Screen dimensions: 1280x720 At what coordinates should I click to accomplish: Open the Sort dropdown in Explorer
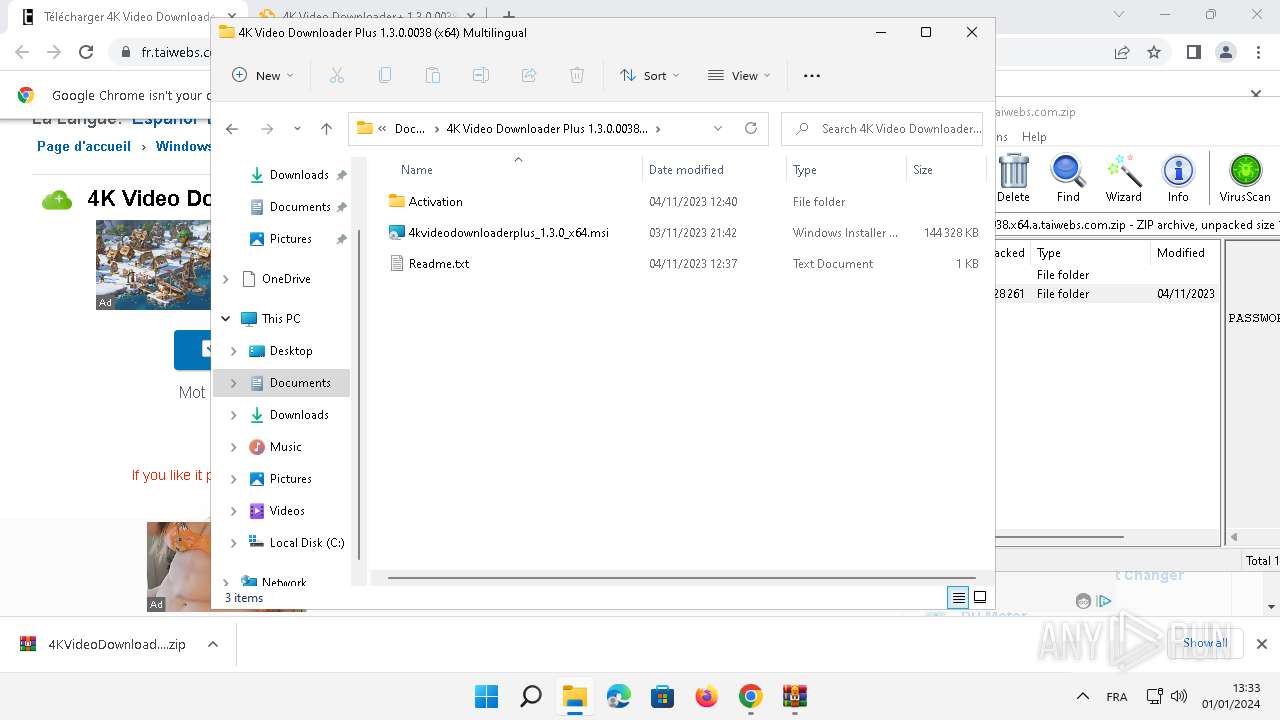pyautogui.click(x=649, y=75)
